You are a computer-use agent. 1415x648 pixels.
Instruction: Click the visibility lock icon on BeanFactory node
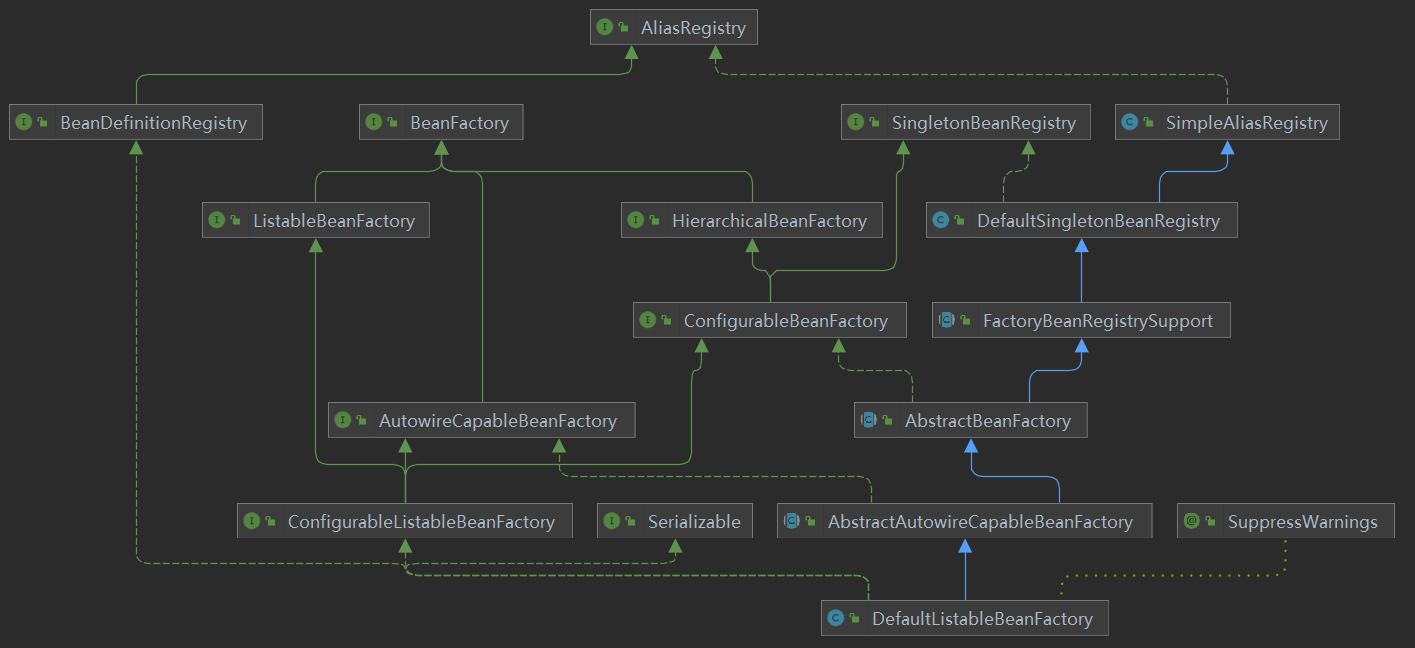point(393,123)
